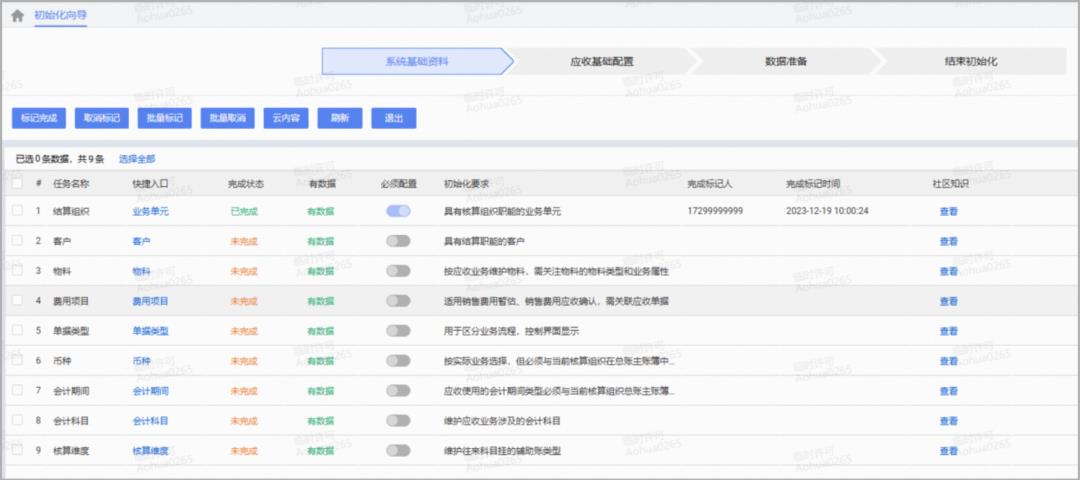Go to the 应收基础配置 step
The image size is (1080, 480).
click(602, 61)
